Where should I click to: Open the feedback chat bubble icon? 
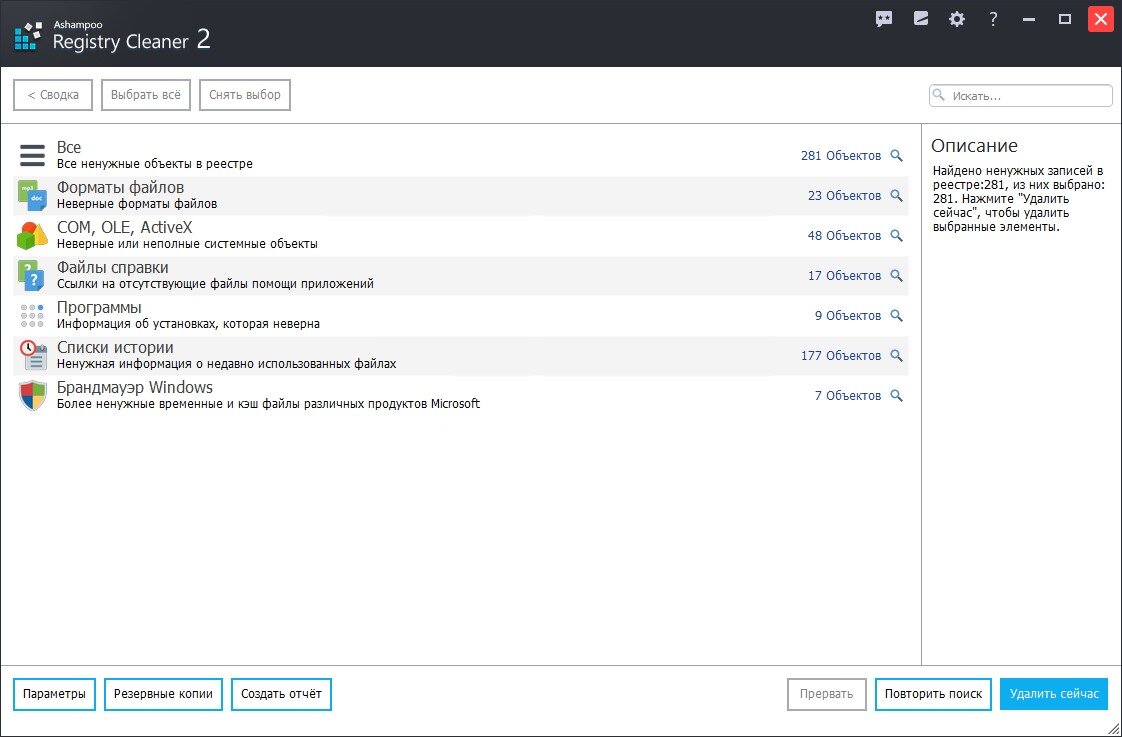[884, 19]
